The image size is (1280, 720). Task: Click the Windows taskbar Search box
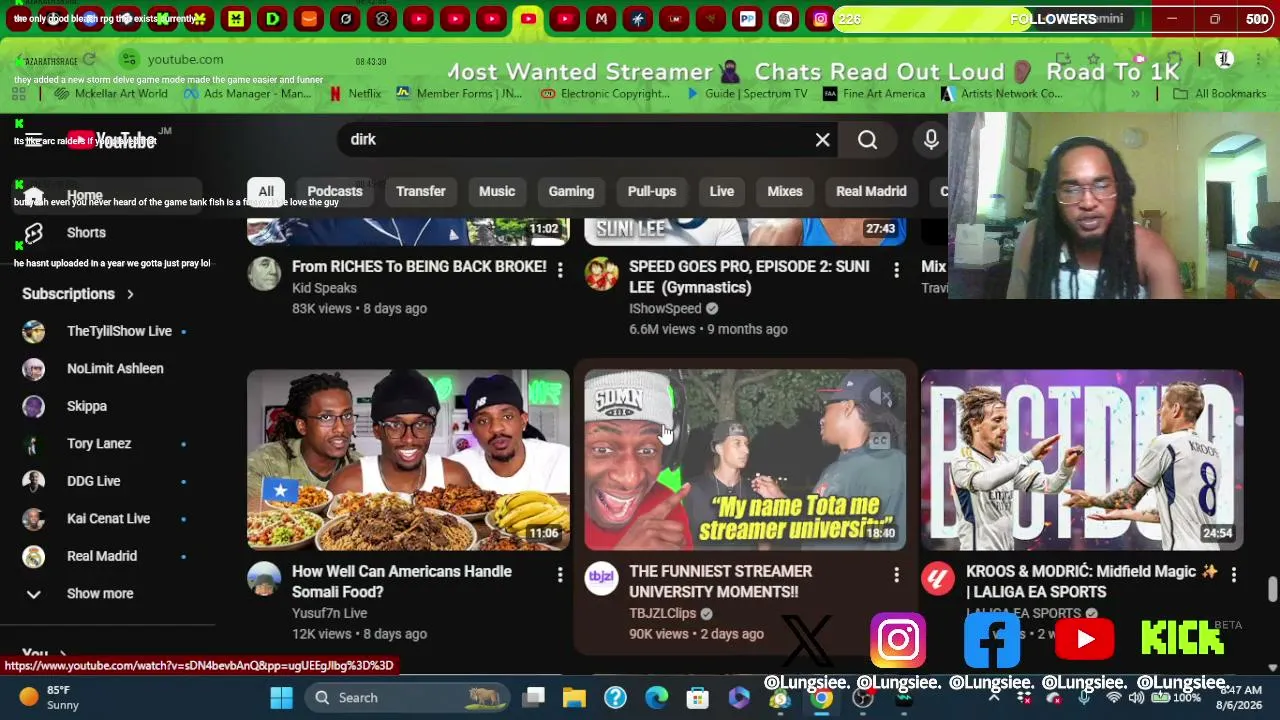pos(407,697)
